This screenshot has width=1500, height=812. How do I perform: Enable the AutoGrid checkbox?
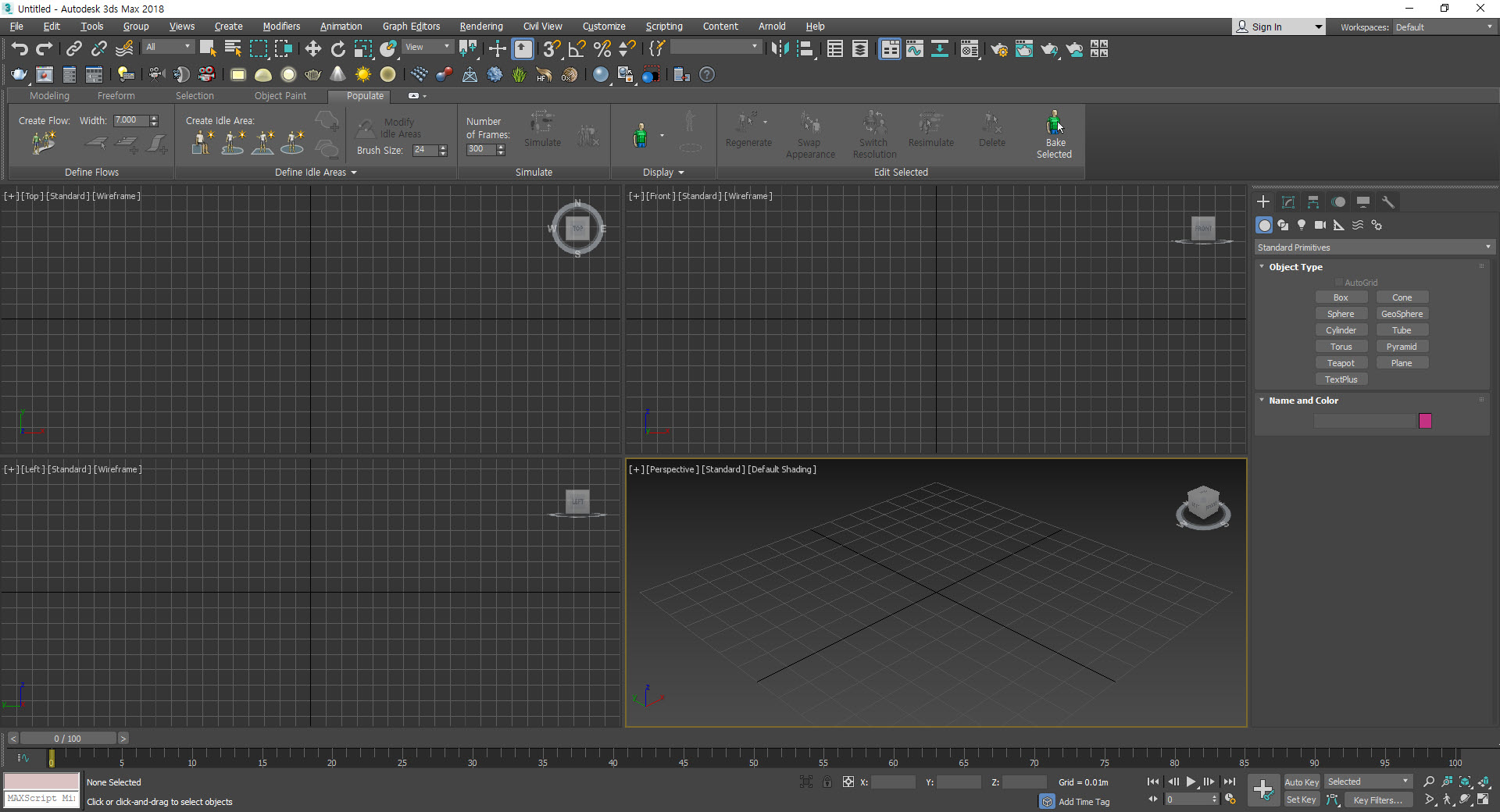[x=1339, y=283]
